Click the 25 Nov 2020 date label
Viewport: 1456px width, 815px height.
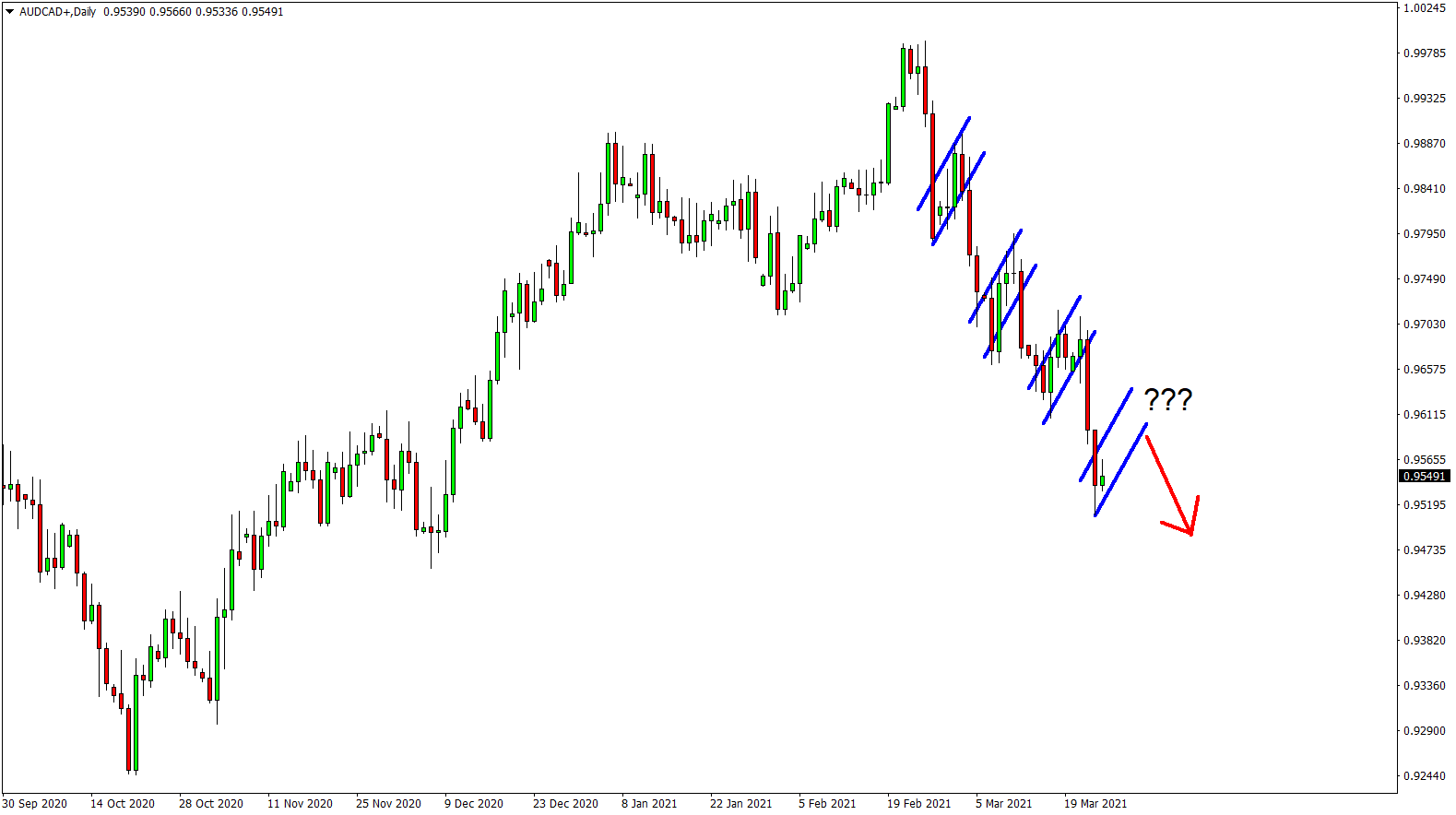point(388,804)
